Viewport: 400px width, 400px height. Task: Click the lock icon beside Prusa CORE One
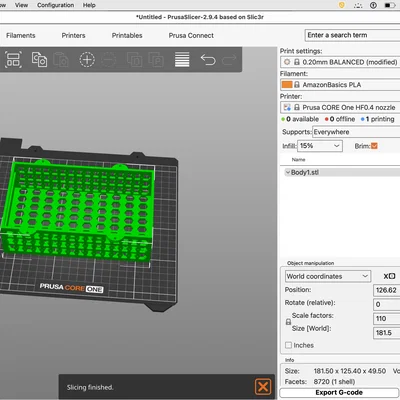(x=297, y=107)
